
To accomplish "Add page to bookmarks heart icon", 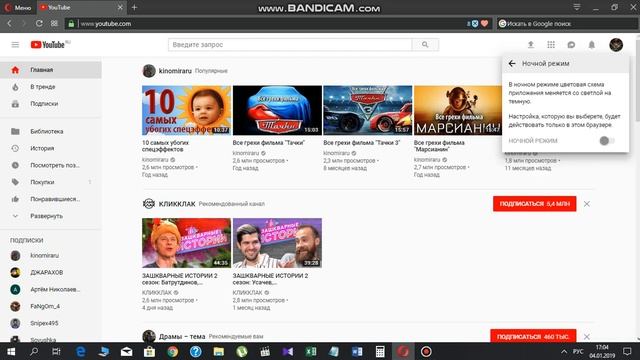I will (x=484, y=24).
